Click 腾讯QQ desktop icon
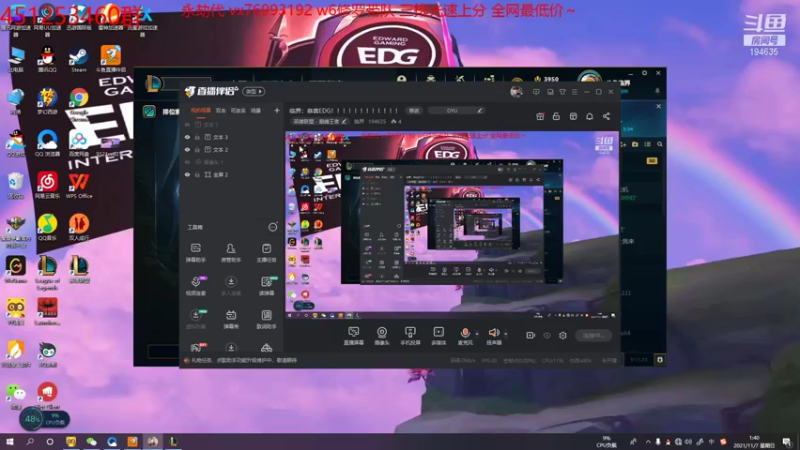Screen dimensions: 800x450 [x=47, y=60]
